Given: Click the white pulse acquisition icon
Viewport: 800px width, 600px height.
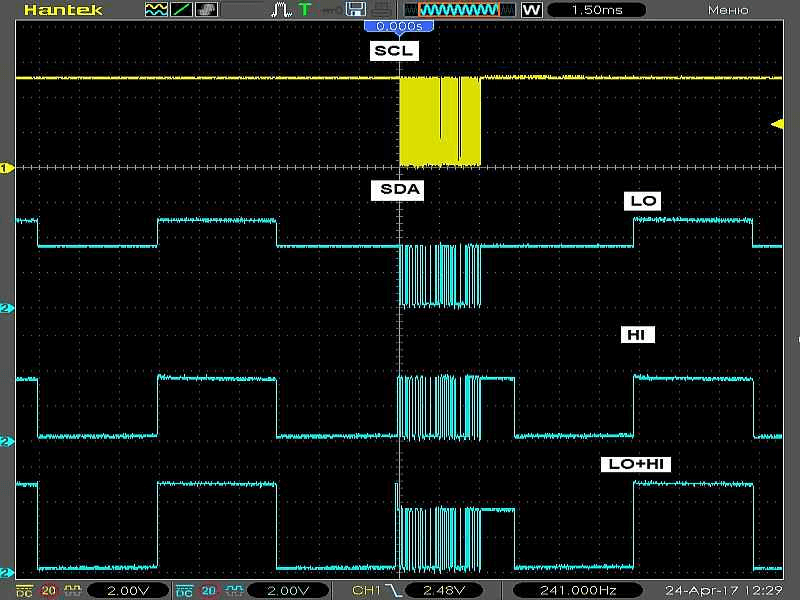Looking at the screenshot, I should 281,10.
